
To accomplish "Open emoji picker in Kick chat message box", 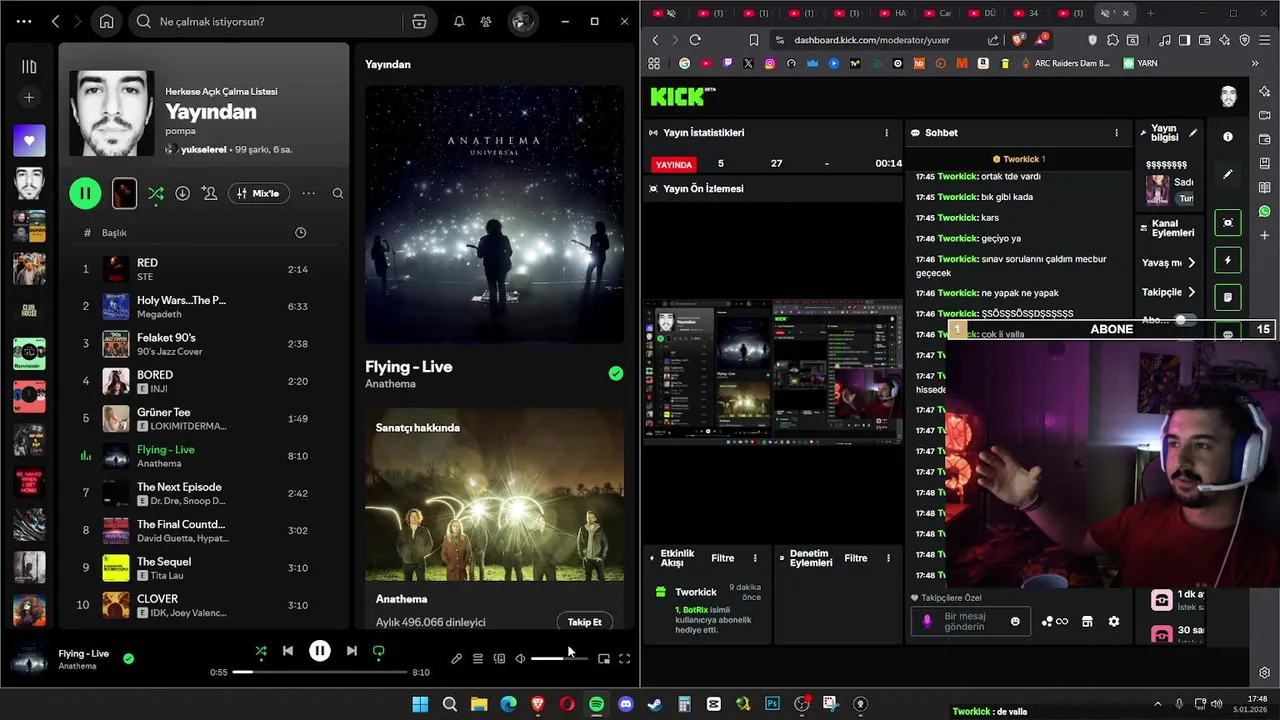I will point(1016,621).
